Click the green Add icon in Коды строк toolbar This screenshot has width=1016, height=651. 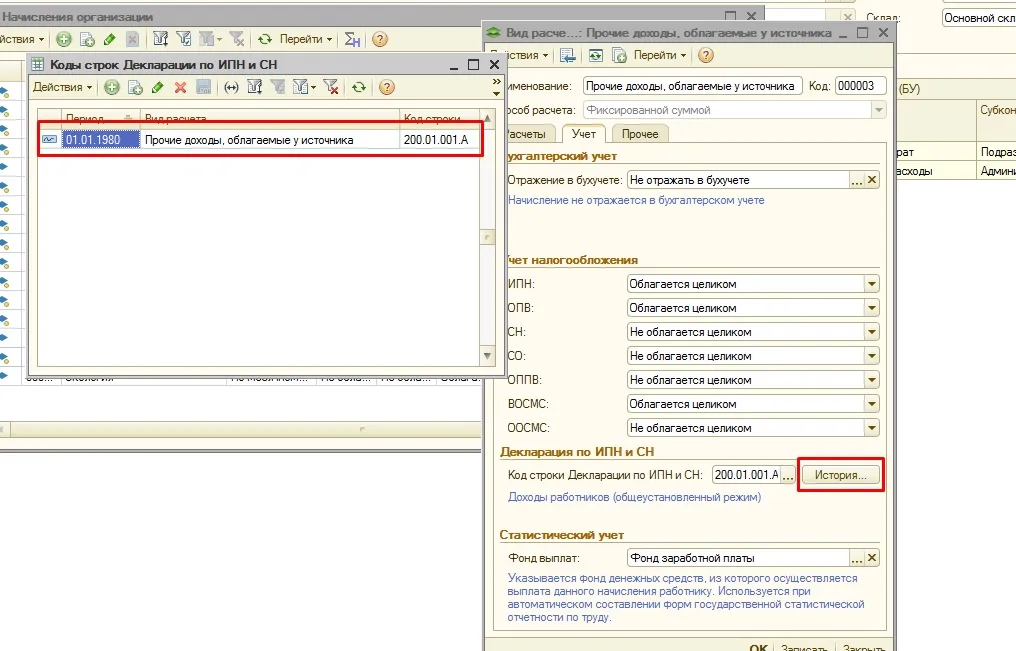point(112,87)
